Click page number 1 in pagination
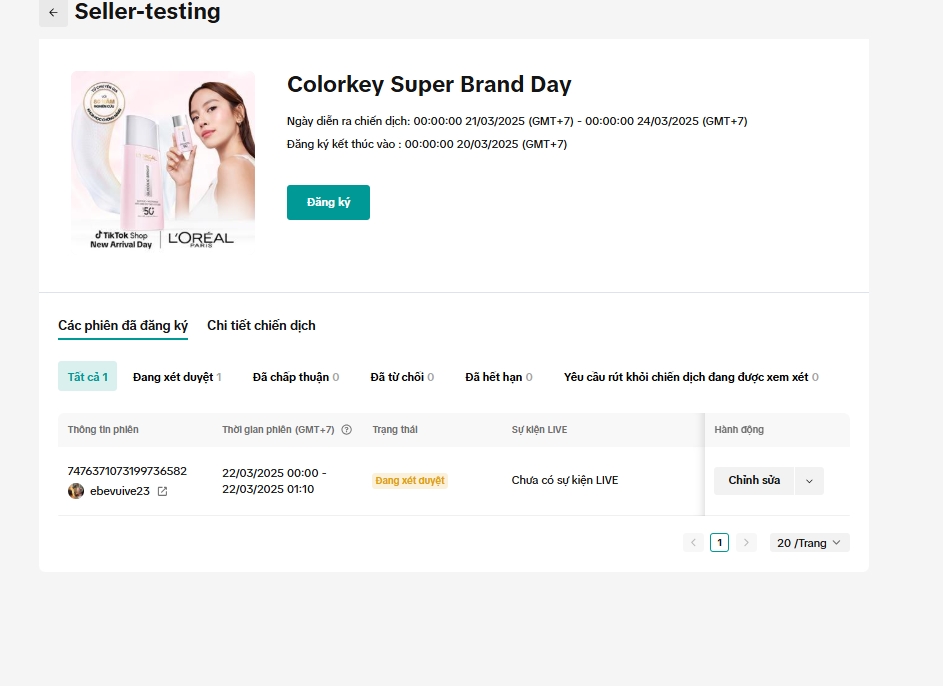This screenshot has height=686, width=943. pos(719,543)
